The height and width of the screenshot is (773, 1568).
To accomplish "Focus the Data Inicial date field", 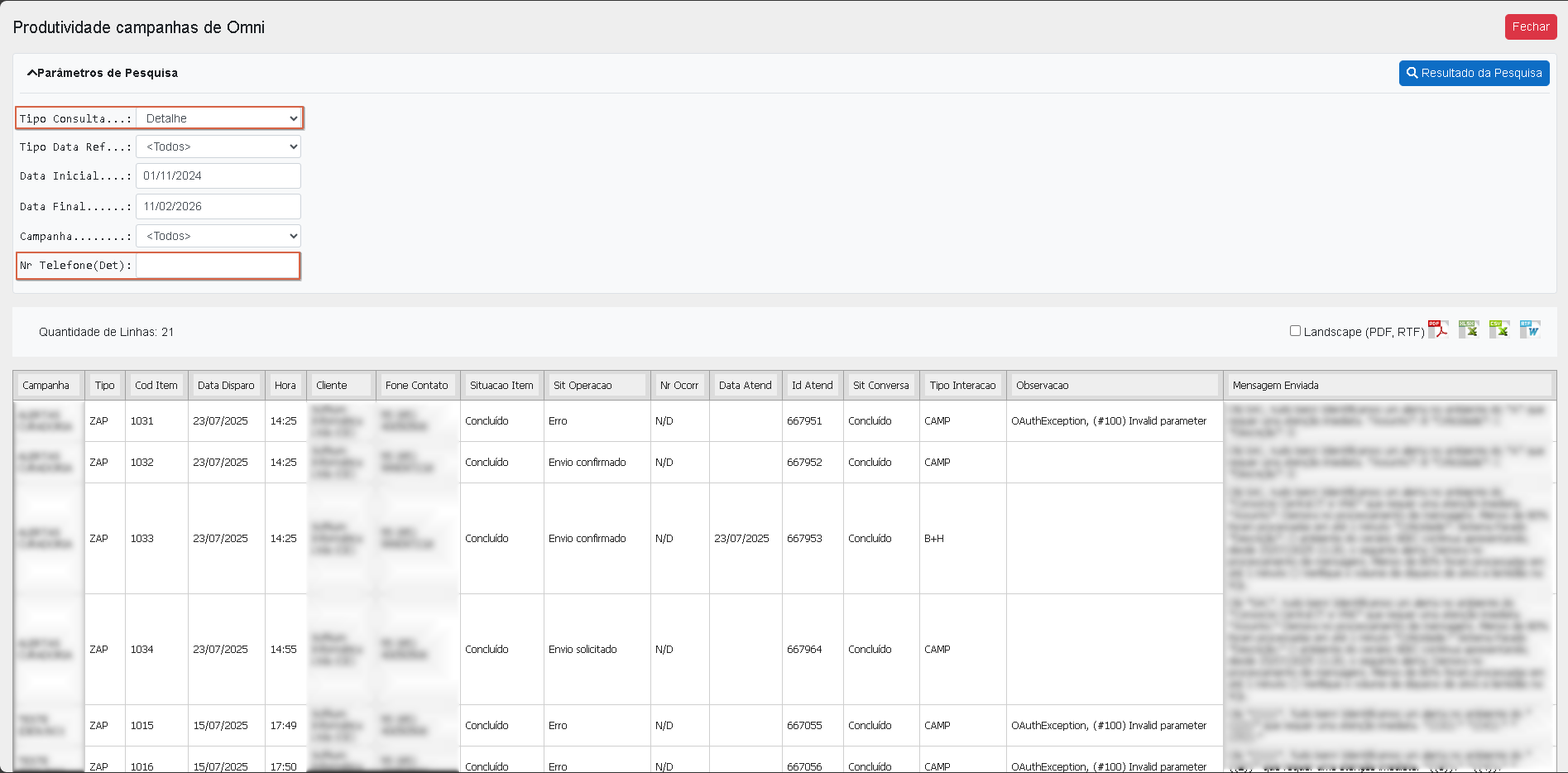I will (x=218, y=175).
